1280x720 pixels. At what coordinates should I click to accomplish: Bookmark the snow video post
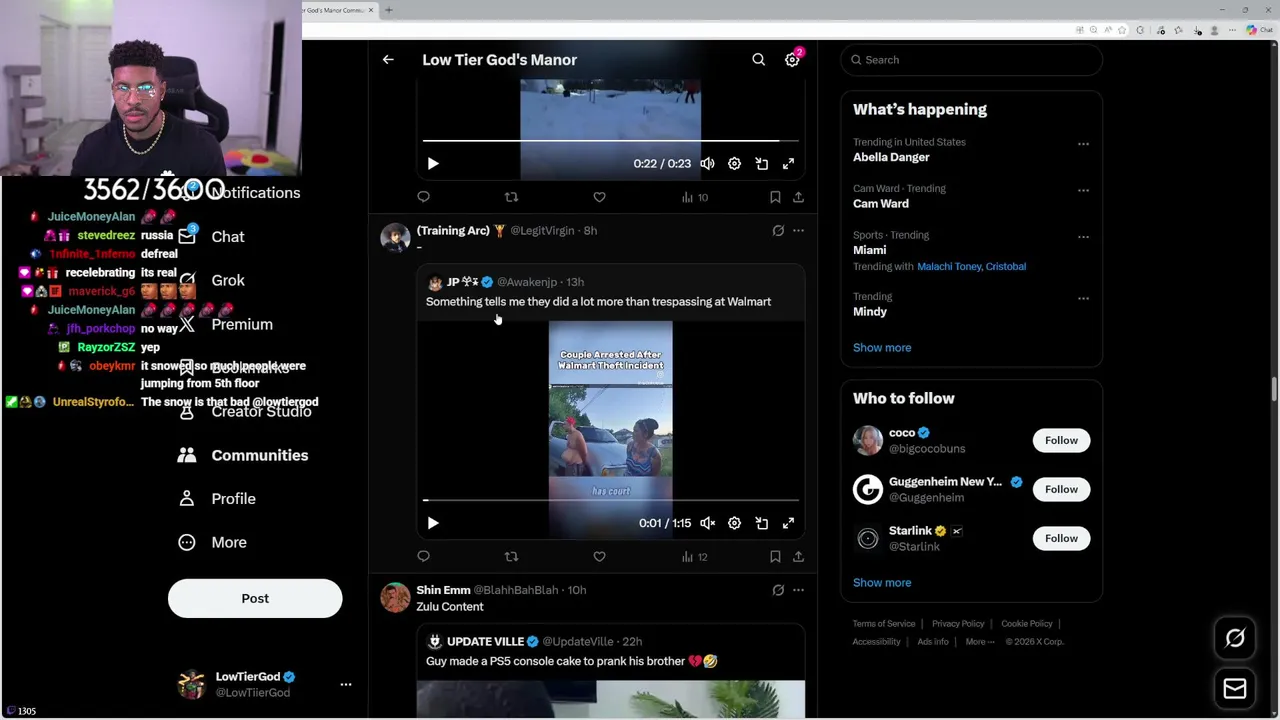pos(775,197)
